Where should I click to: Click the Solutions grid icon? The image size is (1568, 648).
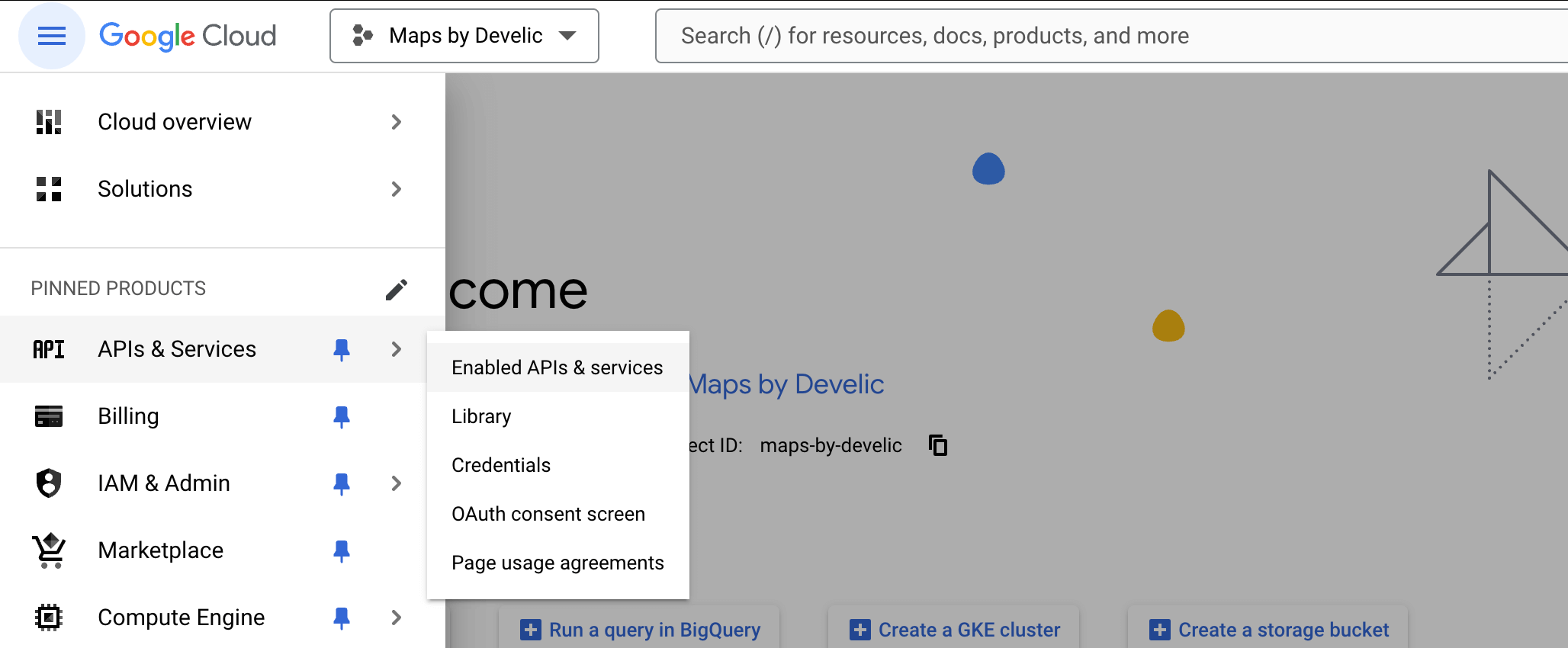(x=49, y=189)
